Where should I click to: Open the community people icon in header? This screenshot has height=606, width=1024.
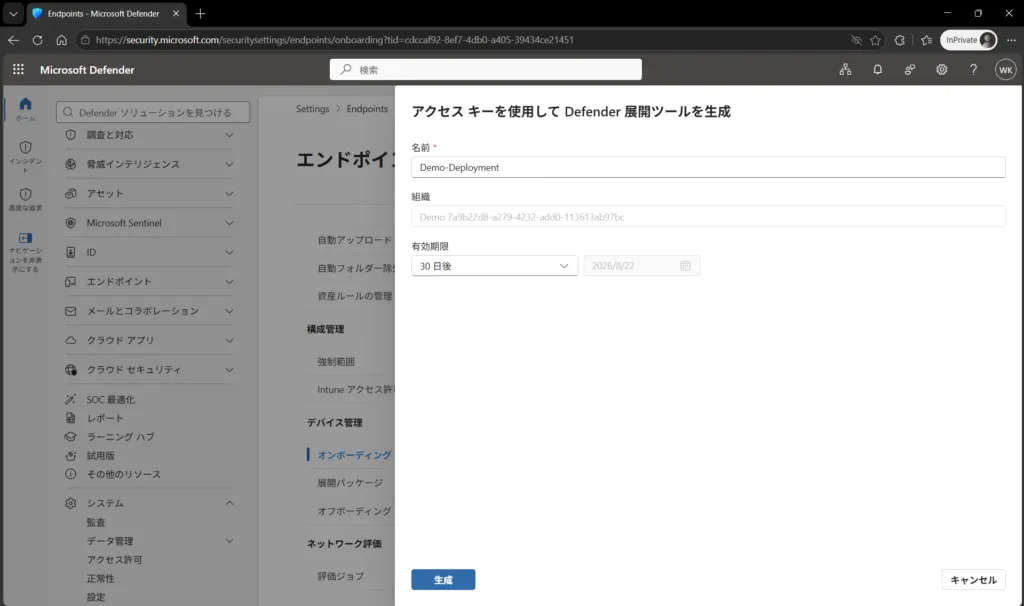click(910, 69)
